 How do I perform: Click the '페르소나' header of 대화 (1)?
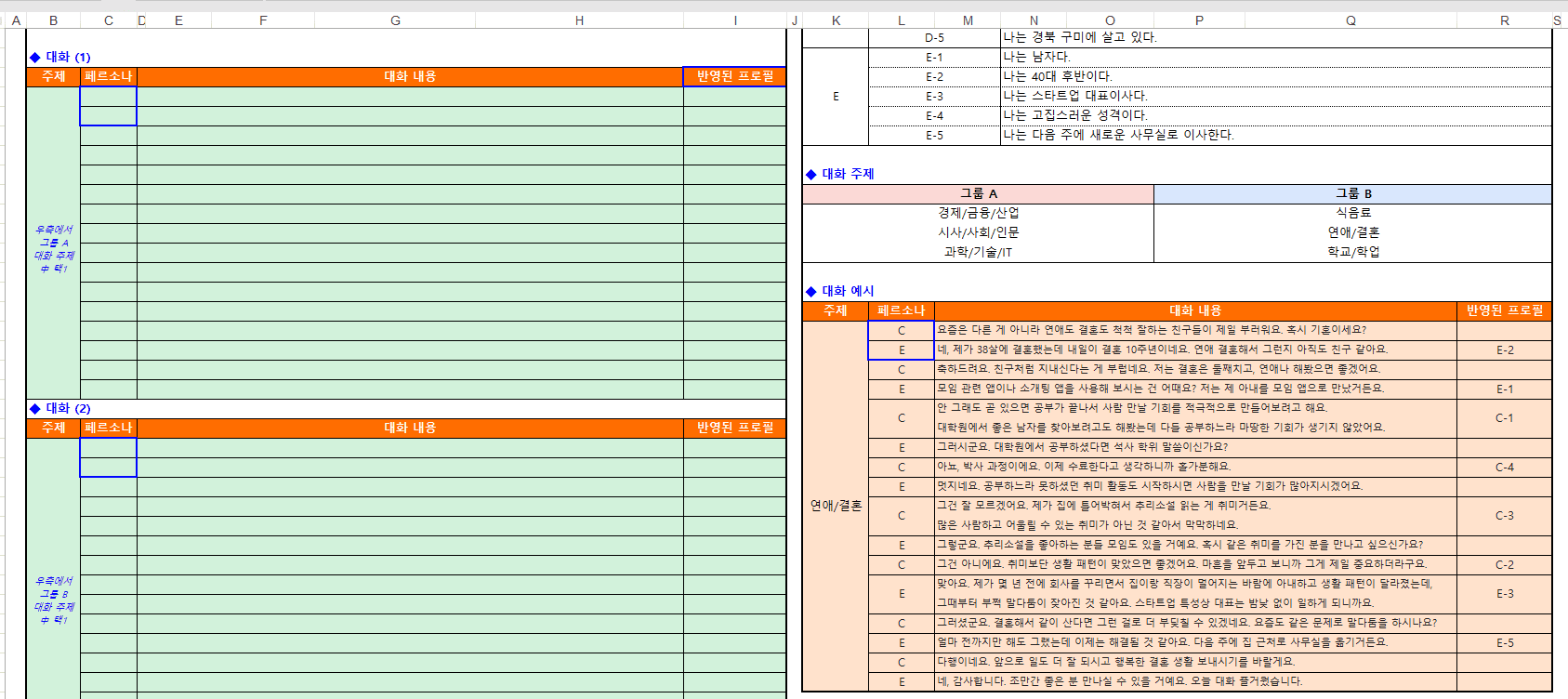[x=108, y=76]
